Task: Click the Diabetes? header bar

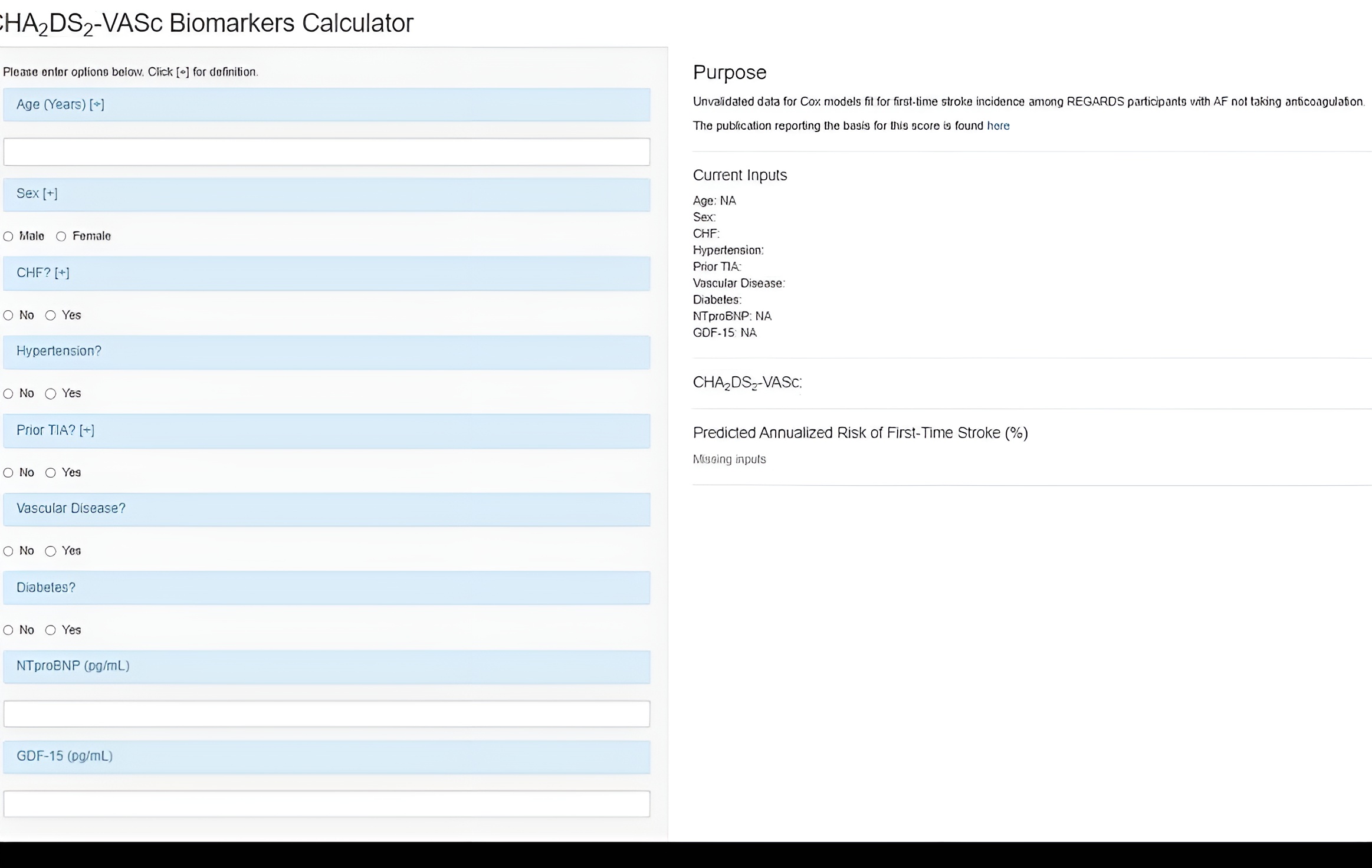Action: (x=327, y=588)
